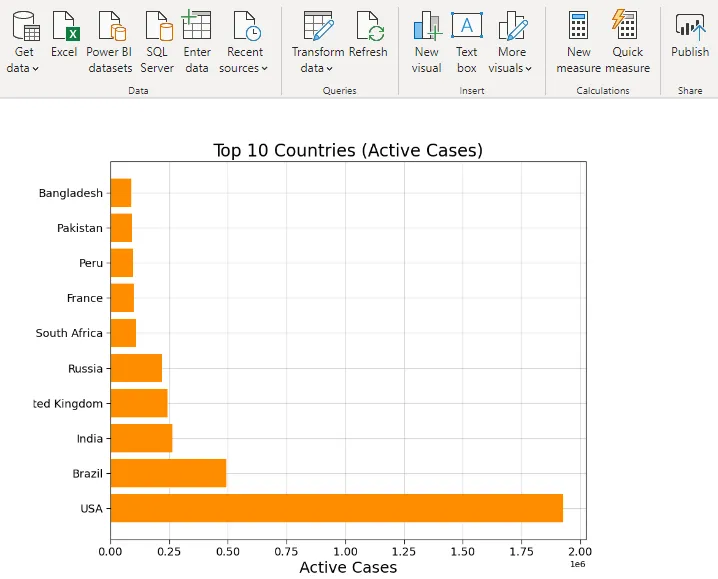Select the Brazil bar in chart
The width and height of the screenshot is (718, 579).
click(x=168, y=473)
